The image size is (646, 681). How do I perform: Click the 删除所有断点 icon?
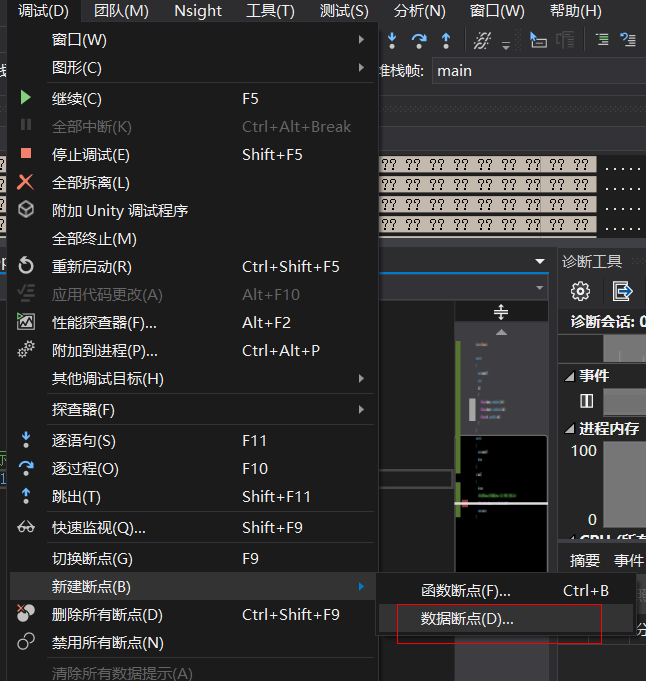(x=26, y=613)
